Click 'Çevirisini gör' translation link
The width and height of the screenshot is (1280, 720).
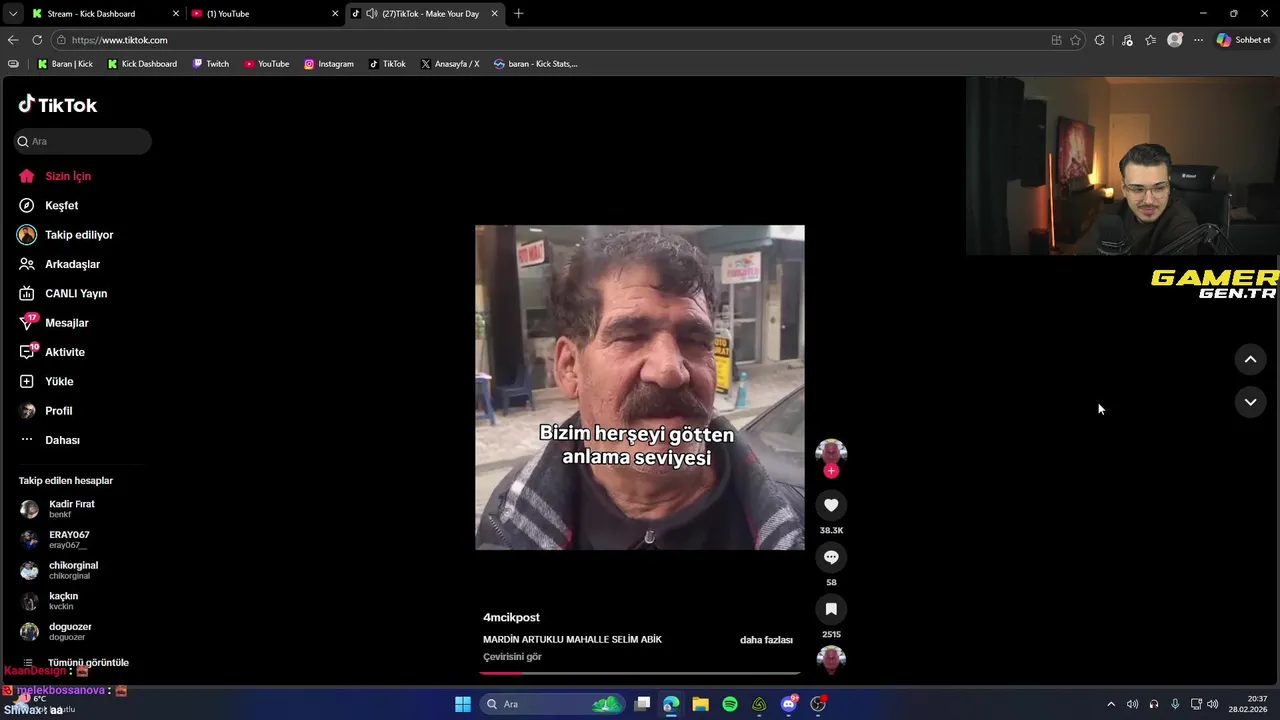click(512, 657)
